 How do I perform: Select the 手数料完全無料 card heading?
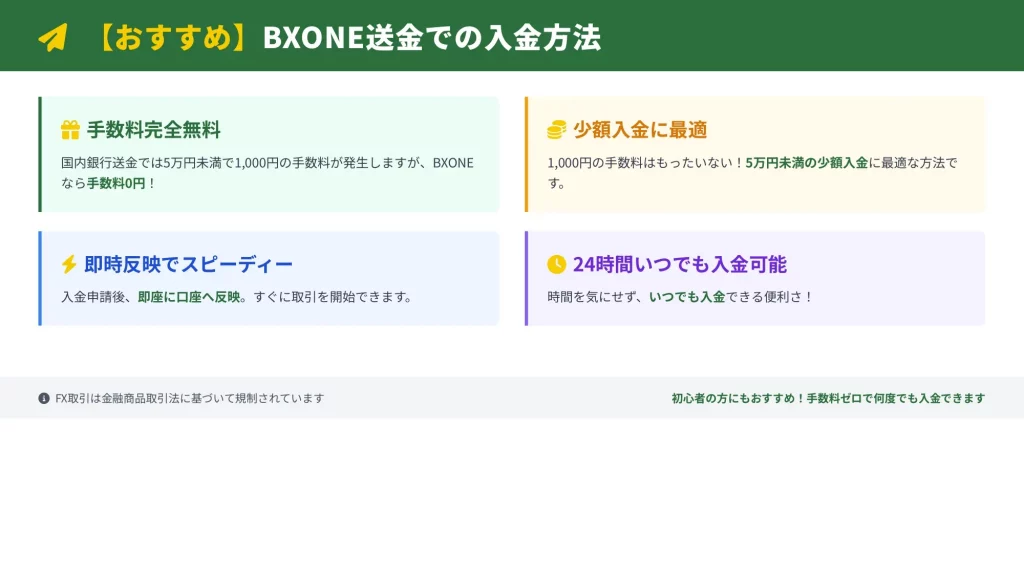coord(153,130)
